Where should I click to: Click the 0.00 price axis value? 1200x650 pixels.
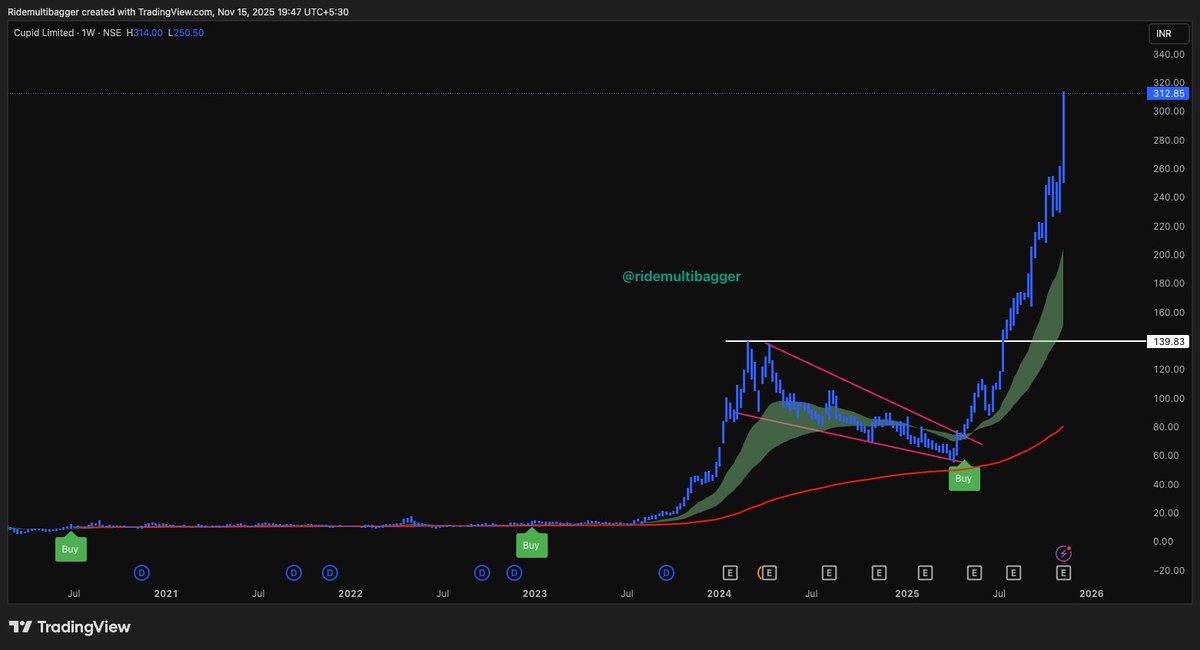1164,541
